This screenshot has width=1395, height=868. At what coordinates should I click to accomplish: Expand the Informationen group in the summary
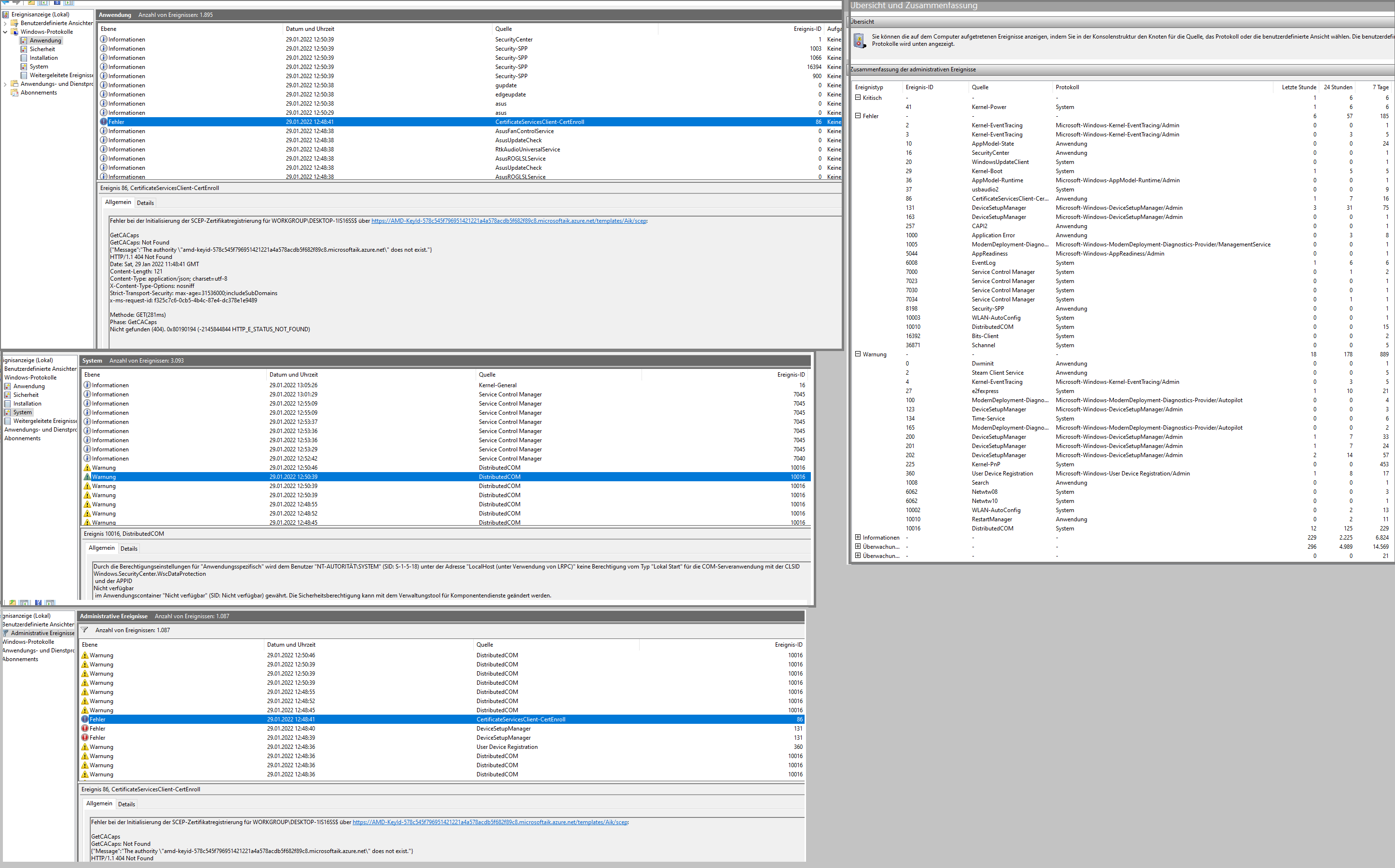pyautogui.click(x=858, y=537)
